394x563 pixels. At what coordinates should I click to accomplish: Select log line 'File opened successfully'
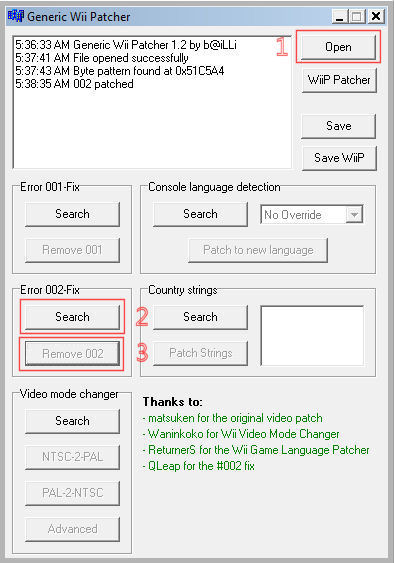point(102,58)
